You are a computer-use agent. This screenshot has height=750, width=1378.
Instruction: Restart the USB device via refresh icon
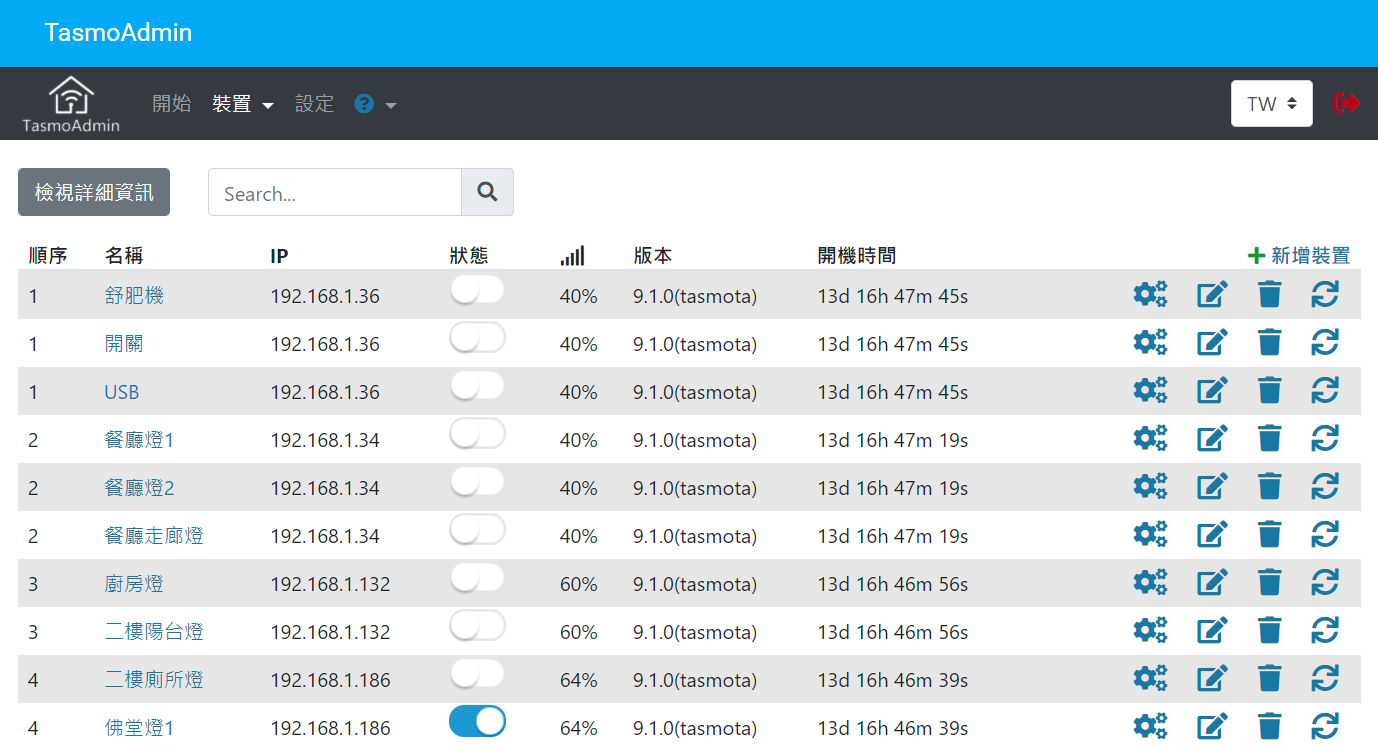(x=1325, y=390)
